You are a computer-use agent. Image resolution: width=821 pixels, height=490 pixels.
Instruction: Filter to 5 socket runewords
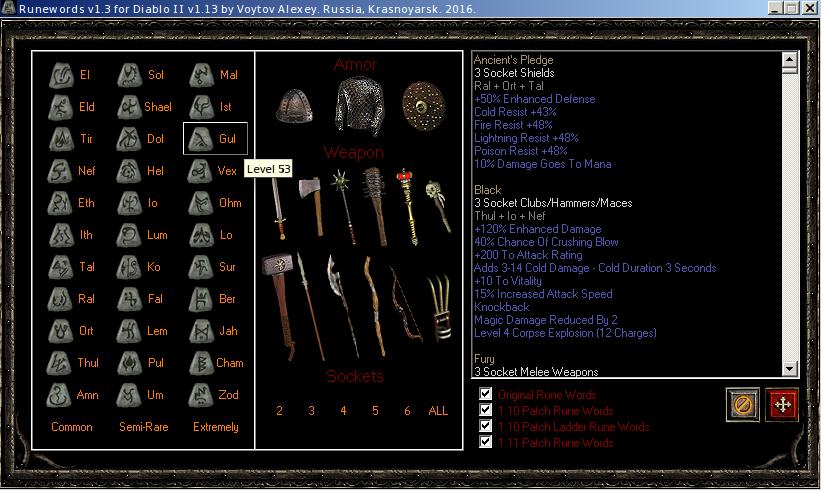[x=375, y=411]
